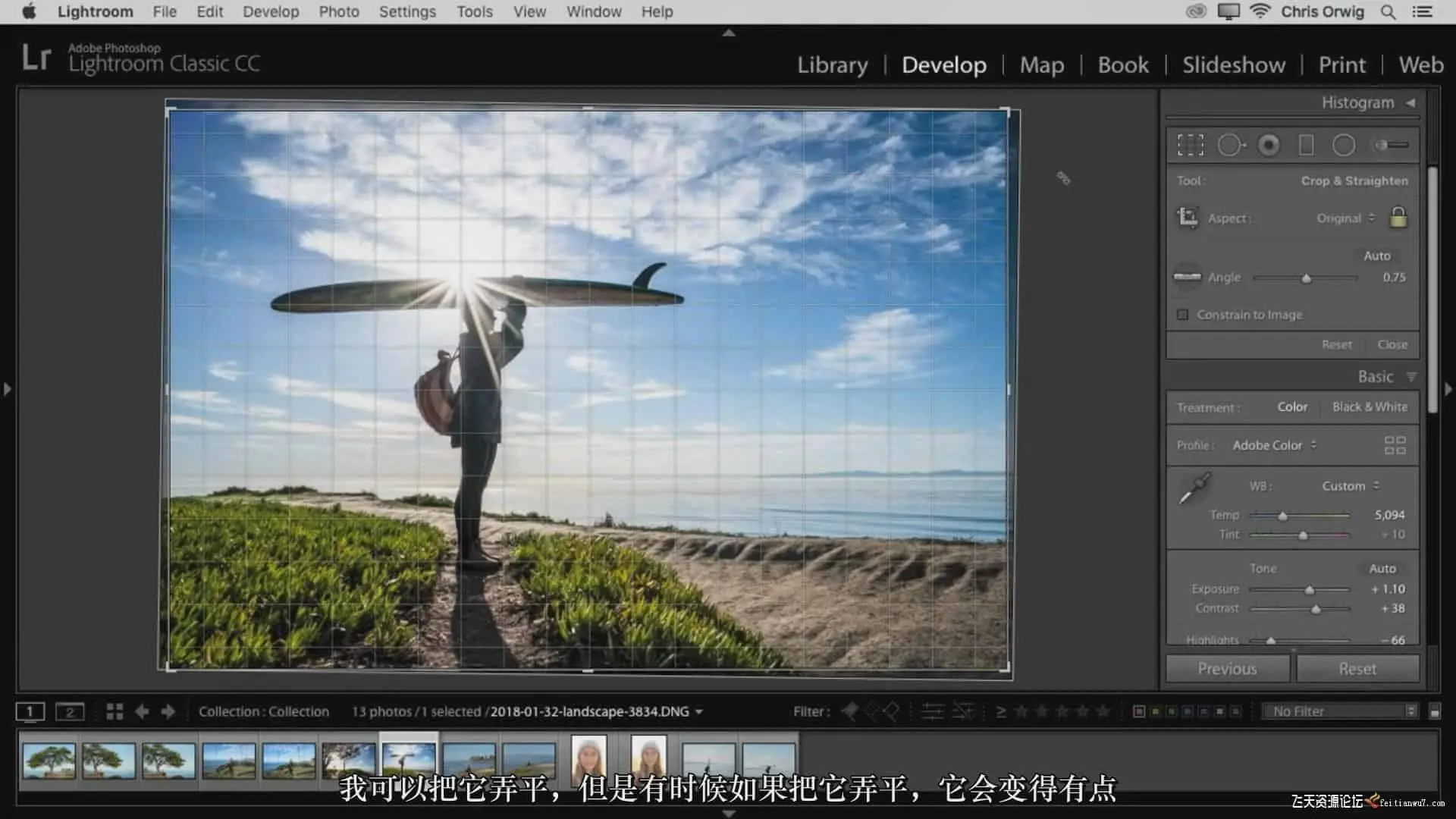Enable Constrain to Image checkbox
Screen dimensions: 1456x819
click(1182, 315)
